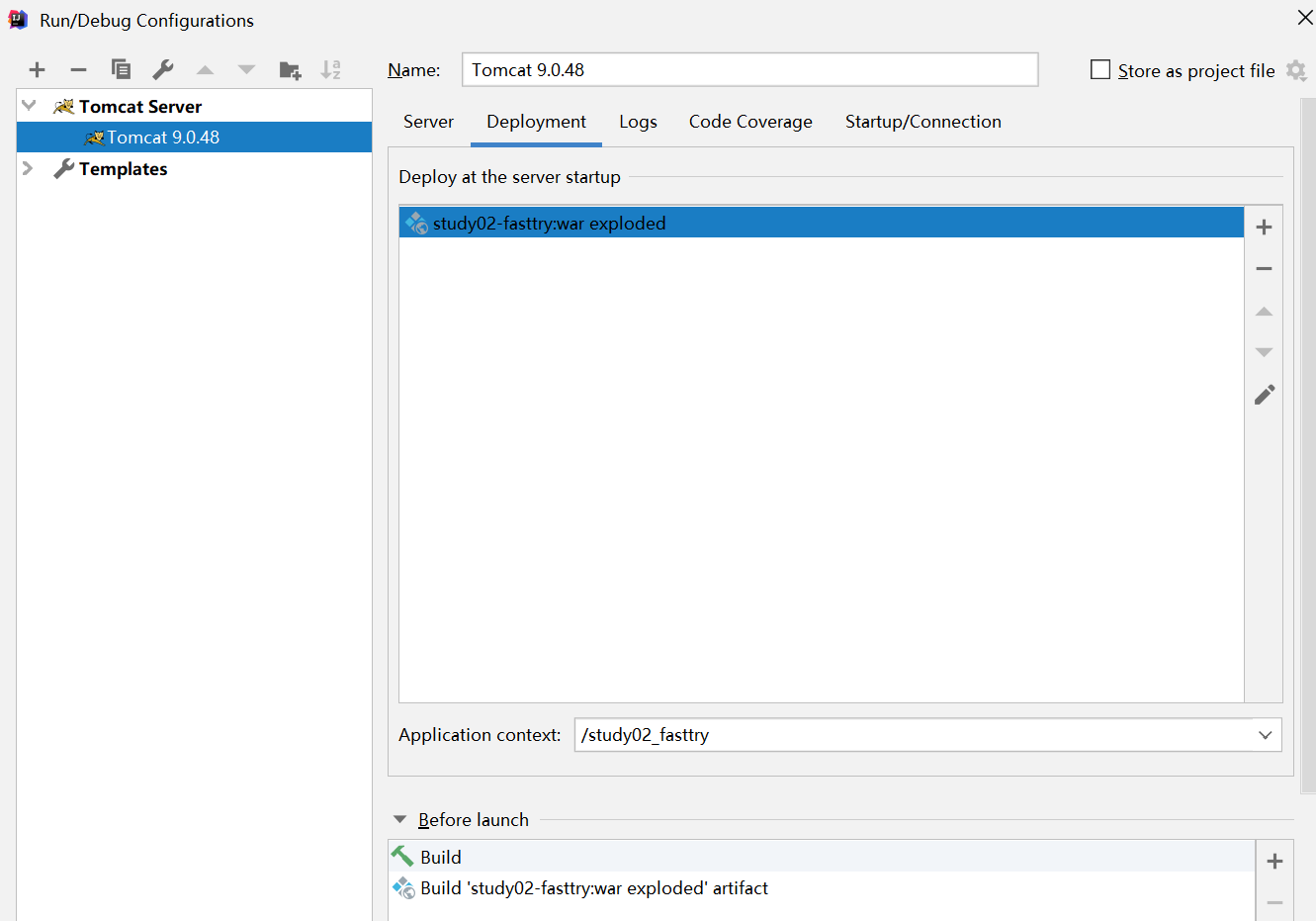
Task: Click the IntelliJ IDEA logo in title bar
Action: coord(18,20)
